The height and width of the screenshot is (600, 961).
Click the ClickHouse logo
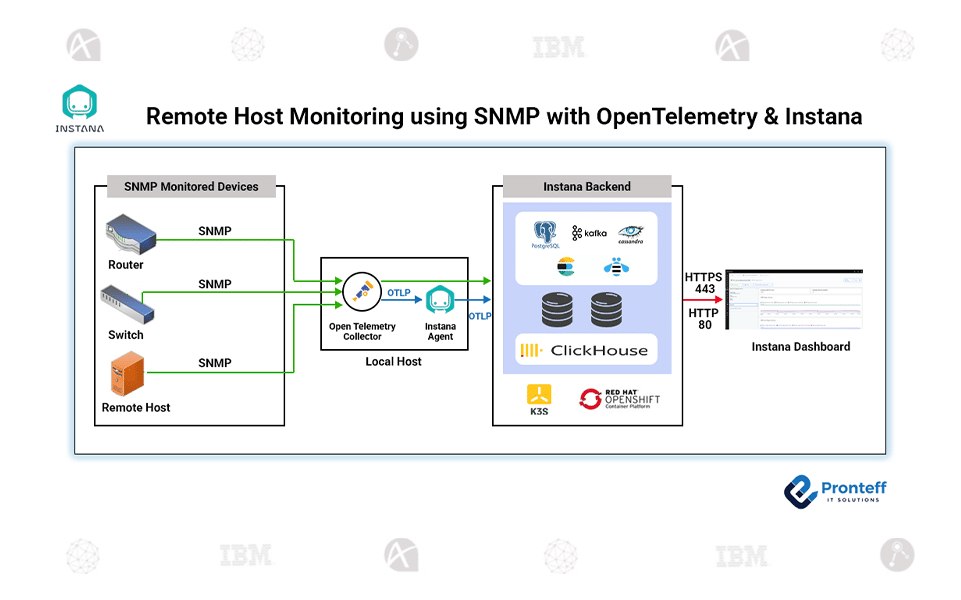click(585, 349)
